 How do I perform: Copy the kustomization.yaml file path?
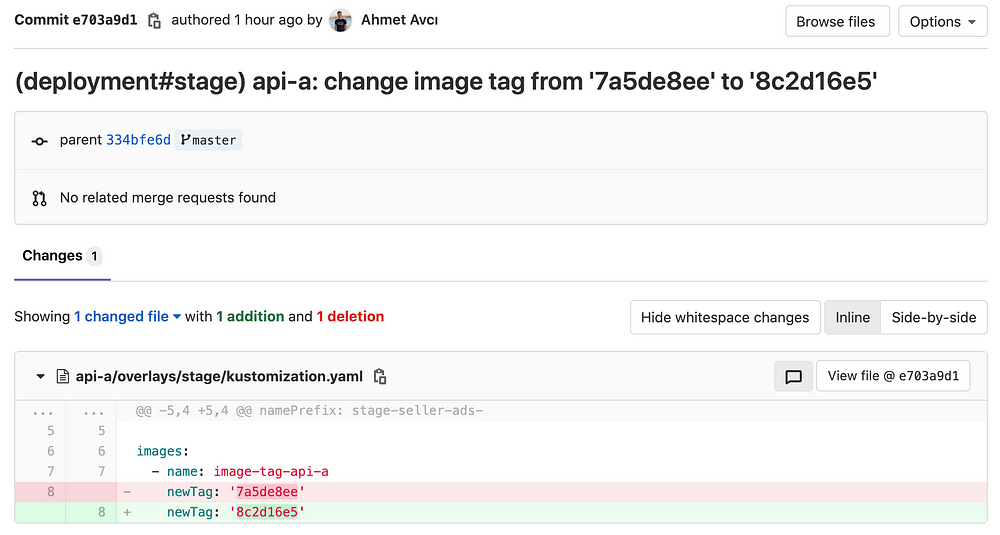pos(380,376)
